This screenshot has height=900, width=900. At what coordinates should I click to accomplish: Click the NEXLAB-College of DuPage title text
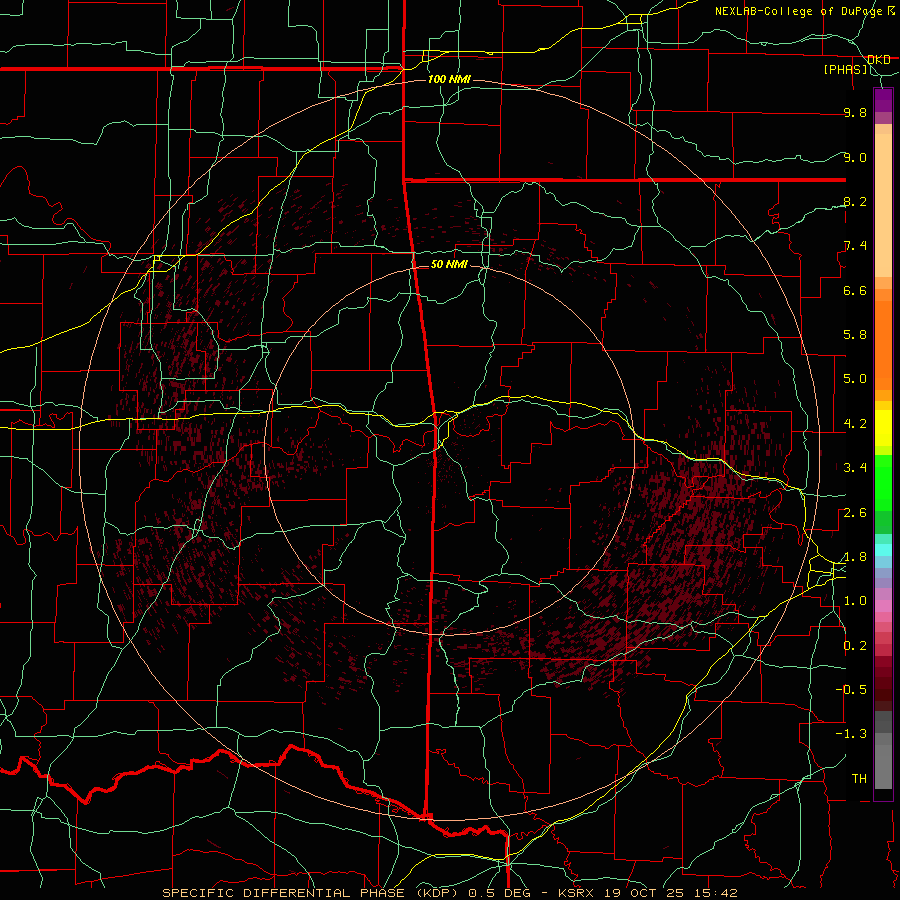(798, 11)
